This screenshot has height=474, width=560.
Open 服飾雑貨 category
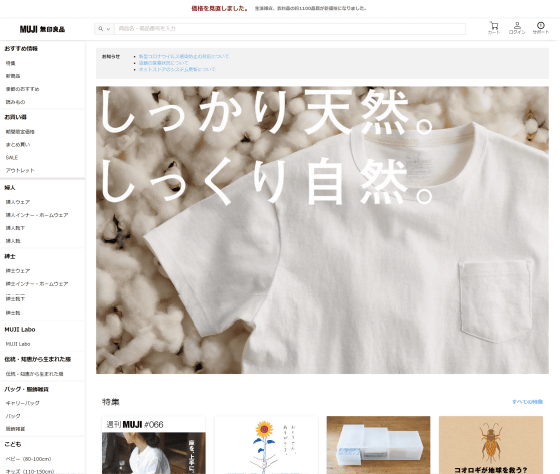pos(15,429)
